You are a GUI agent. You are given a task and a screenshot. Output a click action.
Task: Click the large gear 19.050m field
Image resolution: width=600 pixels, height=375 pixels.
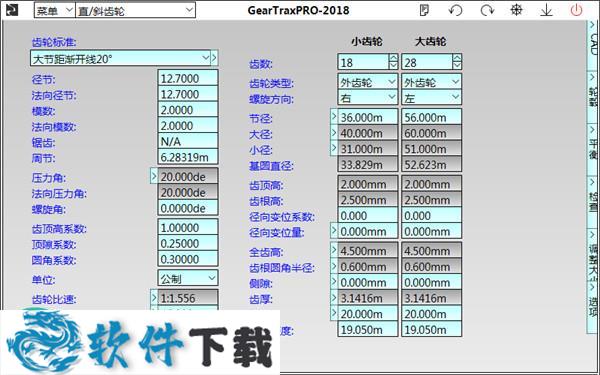pyautogui.click(x=432, y=329)
